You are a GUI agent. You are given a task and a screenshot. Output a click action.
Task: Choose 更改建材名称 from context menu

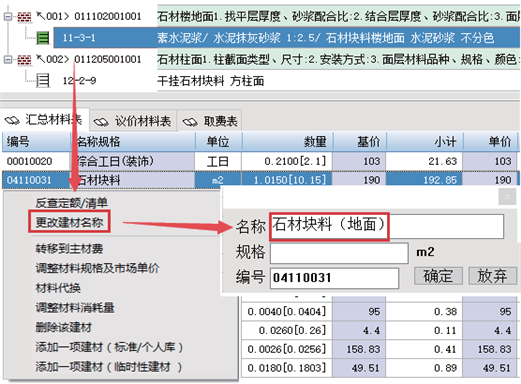pos(69,222)
